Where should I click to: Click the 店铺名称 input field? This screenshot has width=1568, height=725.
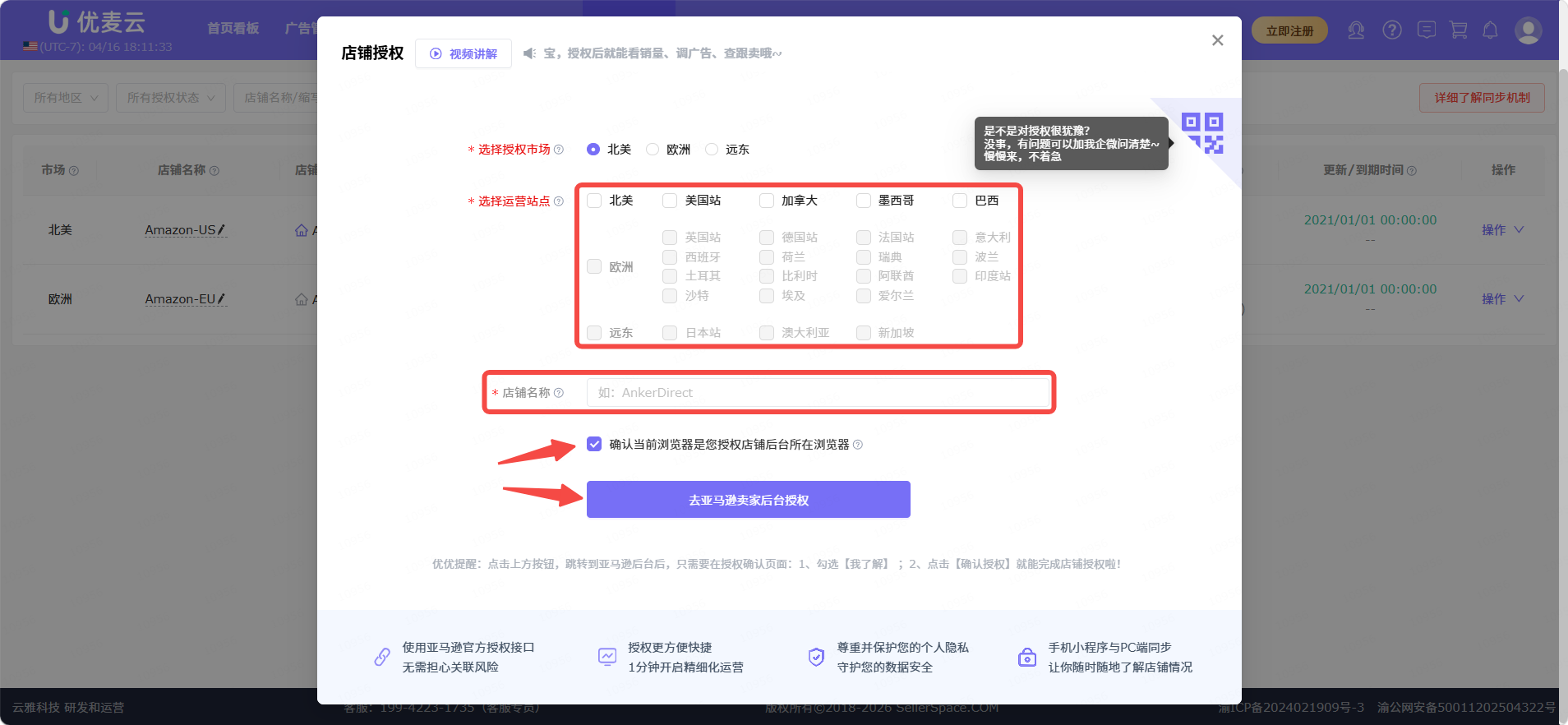coord(819,393)
